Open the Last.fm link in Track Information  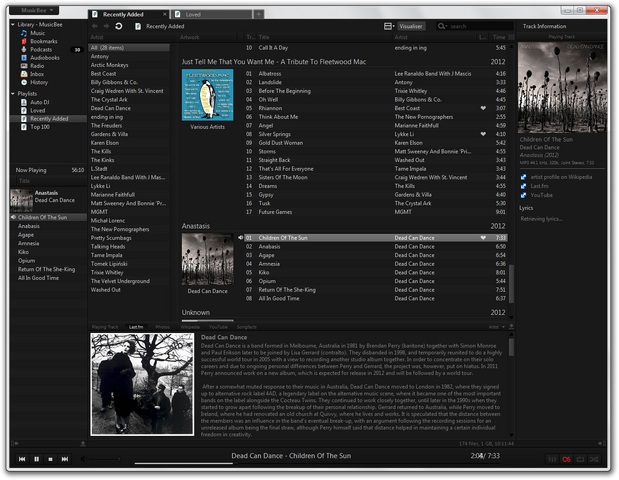[x=539, y=186]
